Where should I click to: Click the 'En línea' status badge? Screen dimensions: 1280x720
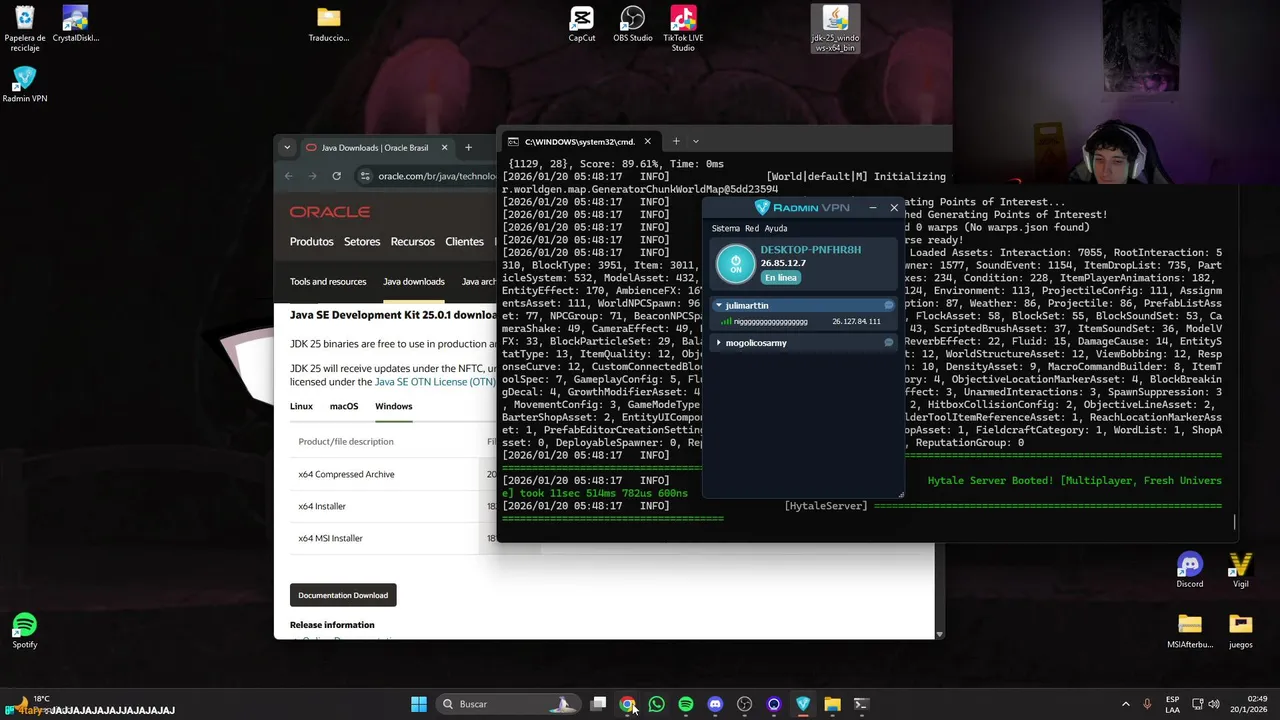pos(781,277)
